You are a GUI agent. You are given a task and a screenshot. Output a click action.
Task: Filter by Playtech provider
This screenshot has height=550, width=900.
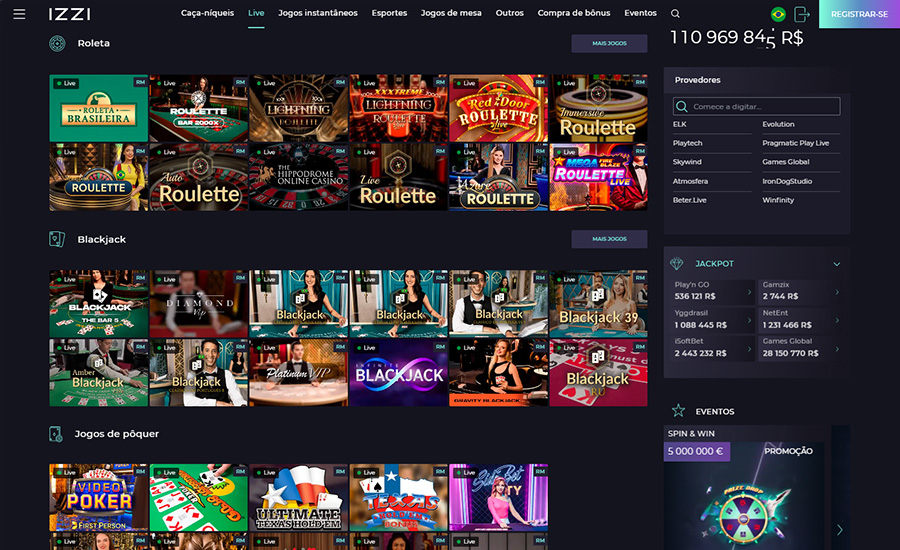click(688, 143)
